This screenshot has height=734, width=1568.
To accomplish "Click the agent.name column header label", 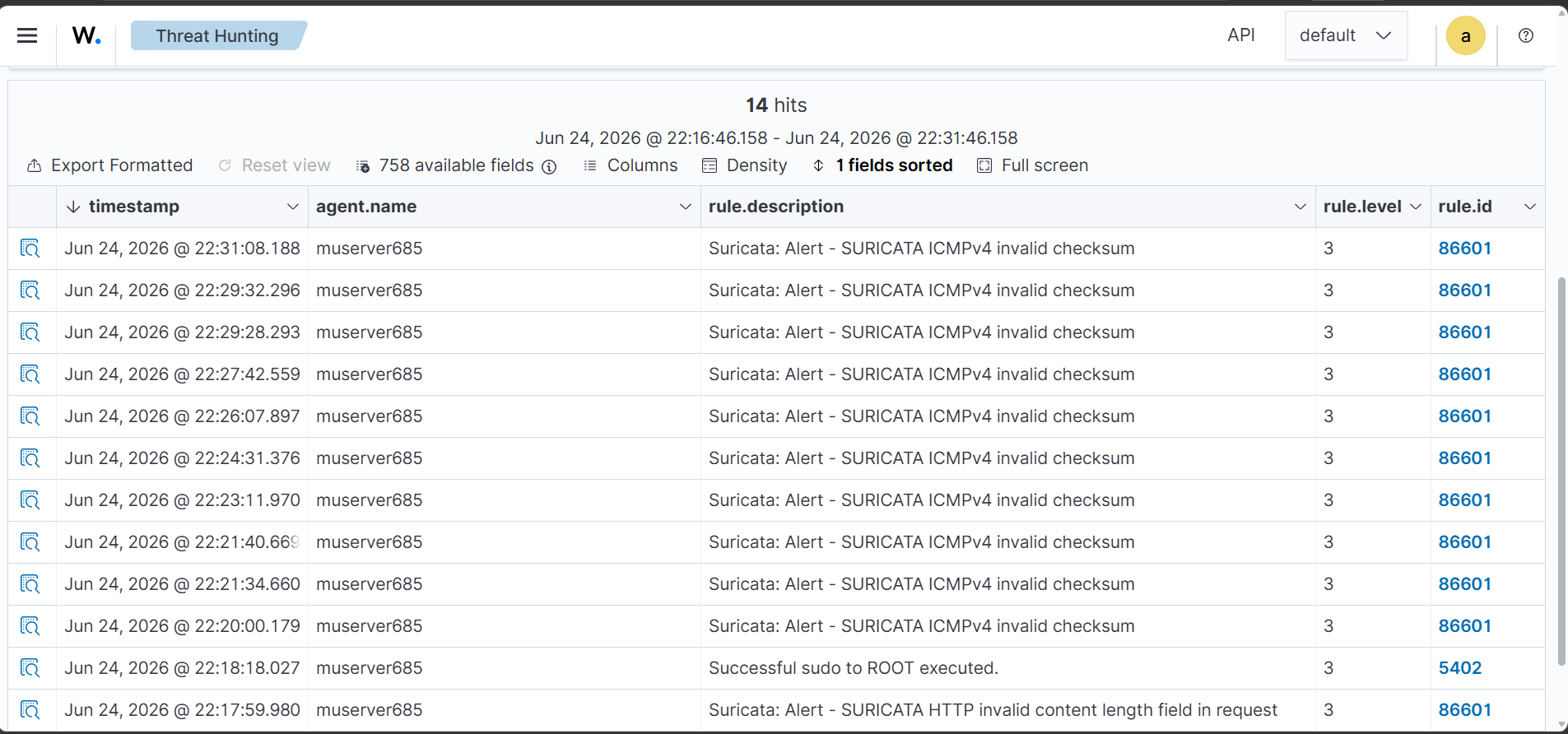I will pyautogui.click(x=366, y=207).
